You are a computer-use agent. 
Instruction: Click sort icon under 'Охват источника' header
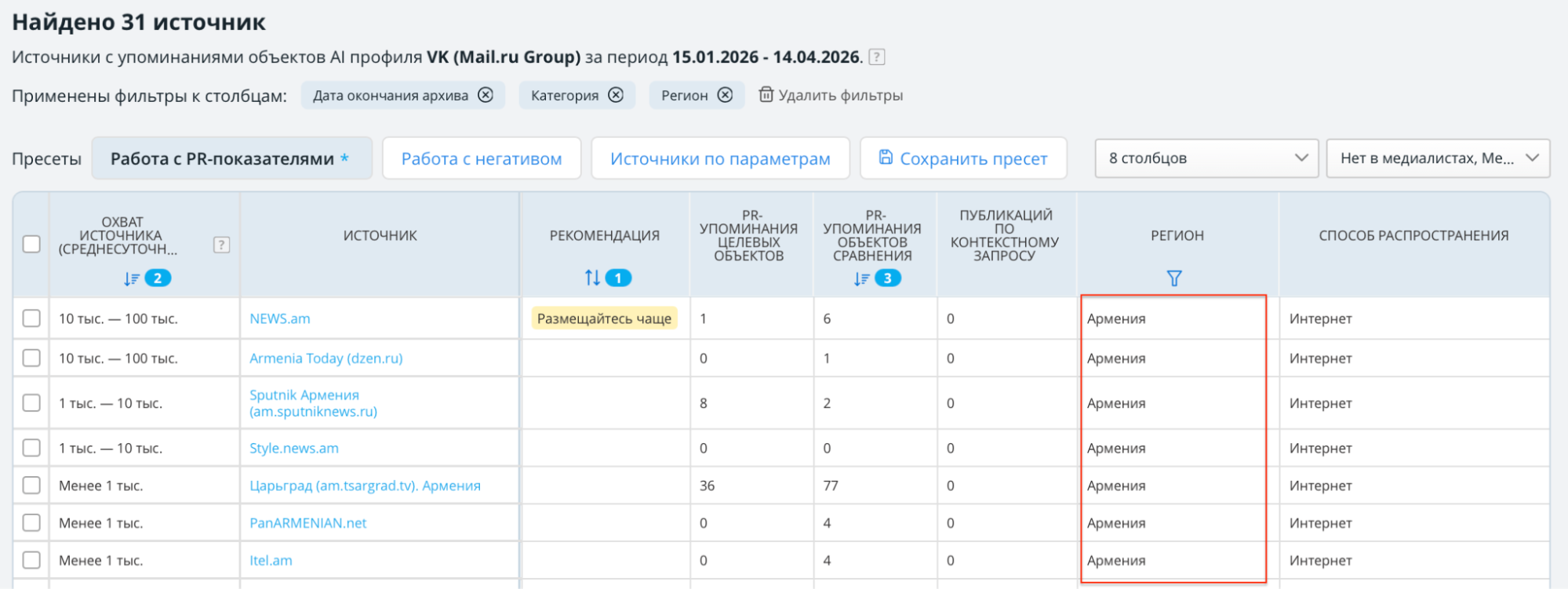tap(131, 278)
